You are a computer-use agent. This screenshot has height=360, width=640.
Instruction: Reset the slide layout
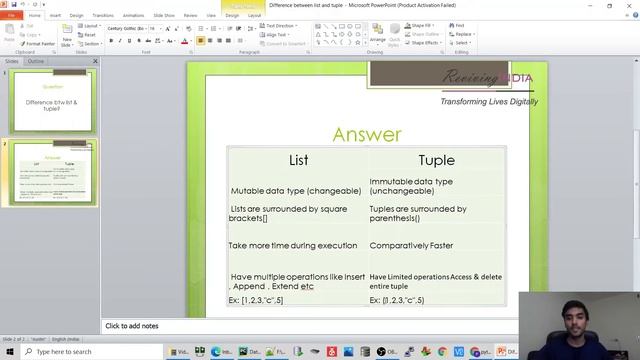87,35
